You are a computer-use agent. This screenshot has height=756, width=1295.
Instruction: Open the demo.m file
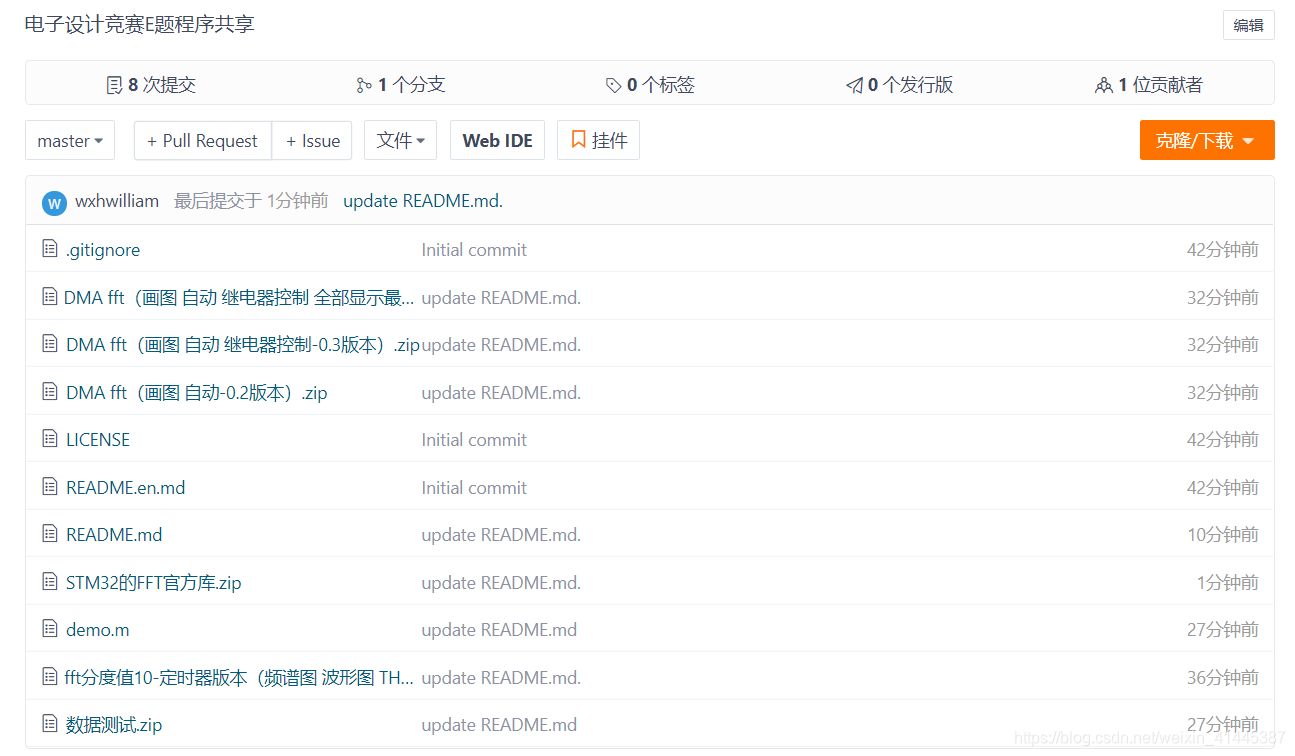click(98, 630)
